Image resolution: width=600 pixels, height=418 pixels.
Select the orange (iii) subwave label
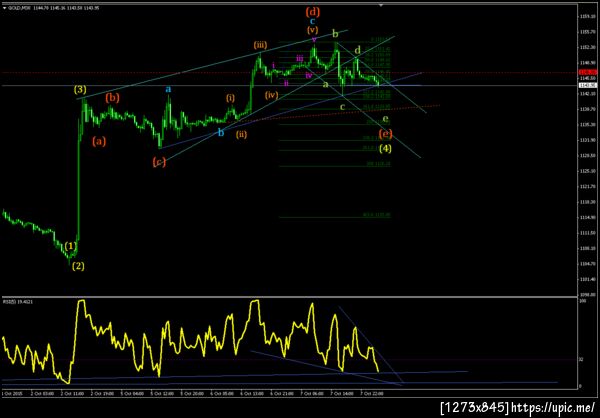[260, 45]
